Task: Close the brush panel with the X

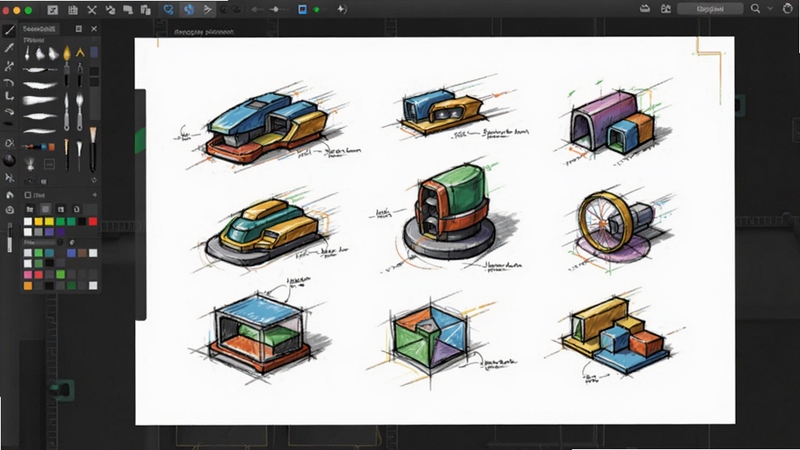Action: click(x=94, y=29)
